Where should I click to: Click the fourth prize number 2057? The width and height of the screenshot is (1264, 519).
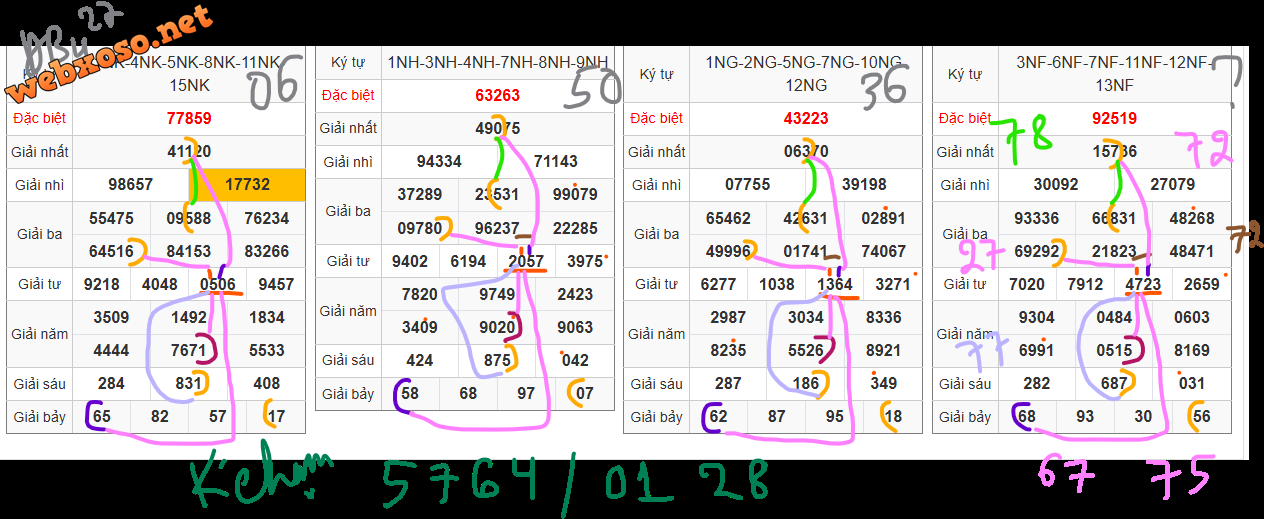(526, 262)
